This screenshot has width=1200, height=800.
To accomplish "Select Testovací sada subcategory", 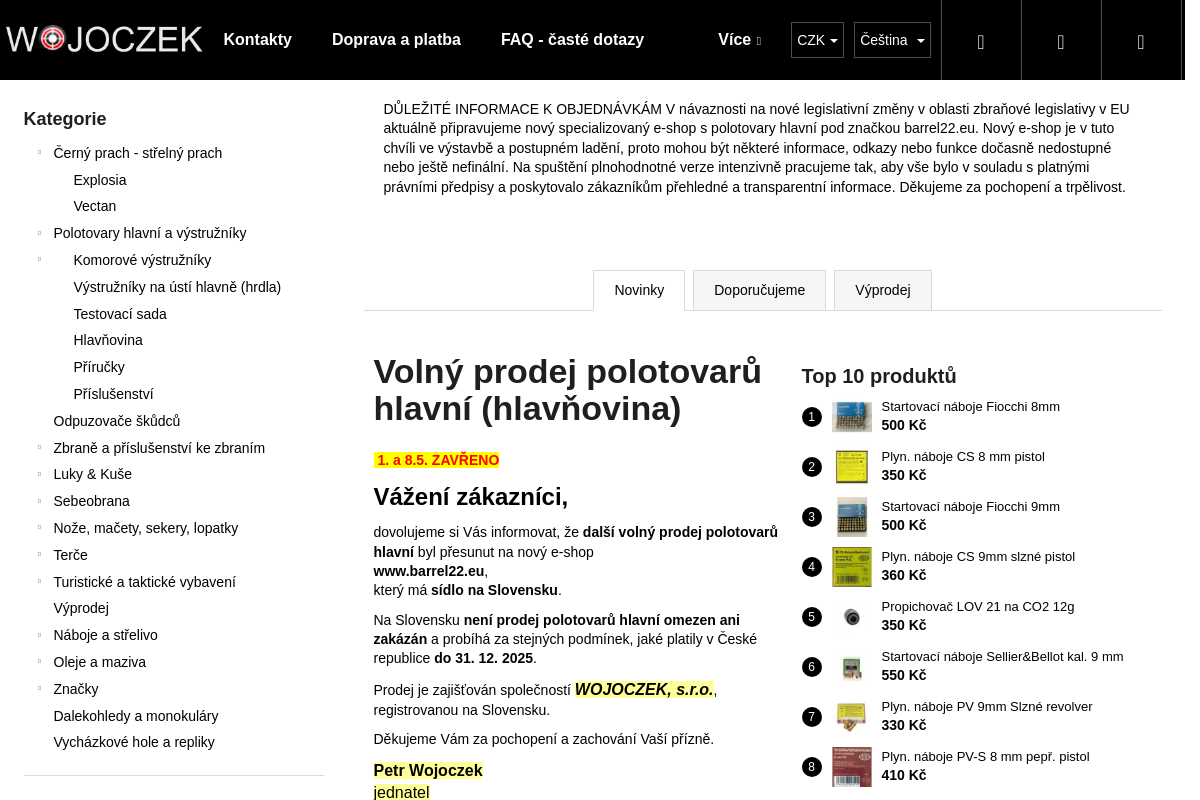I will pyautogui.click(x=120, y=314).
